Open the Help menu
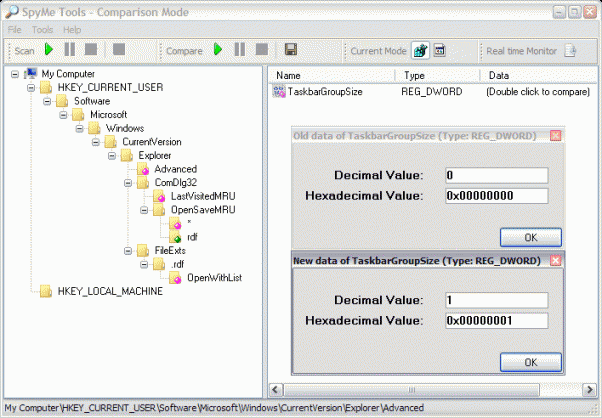Viewport: 602px width, 418px height. coord(72,30)
